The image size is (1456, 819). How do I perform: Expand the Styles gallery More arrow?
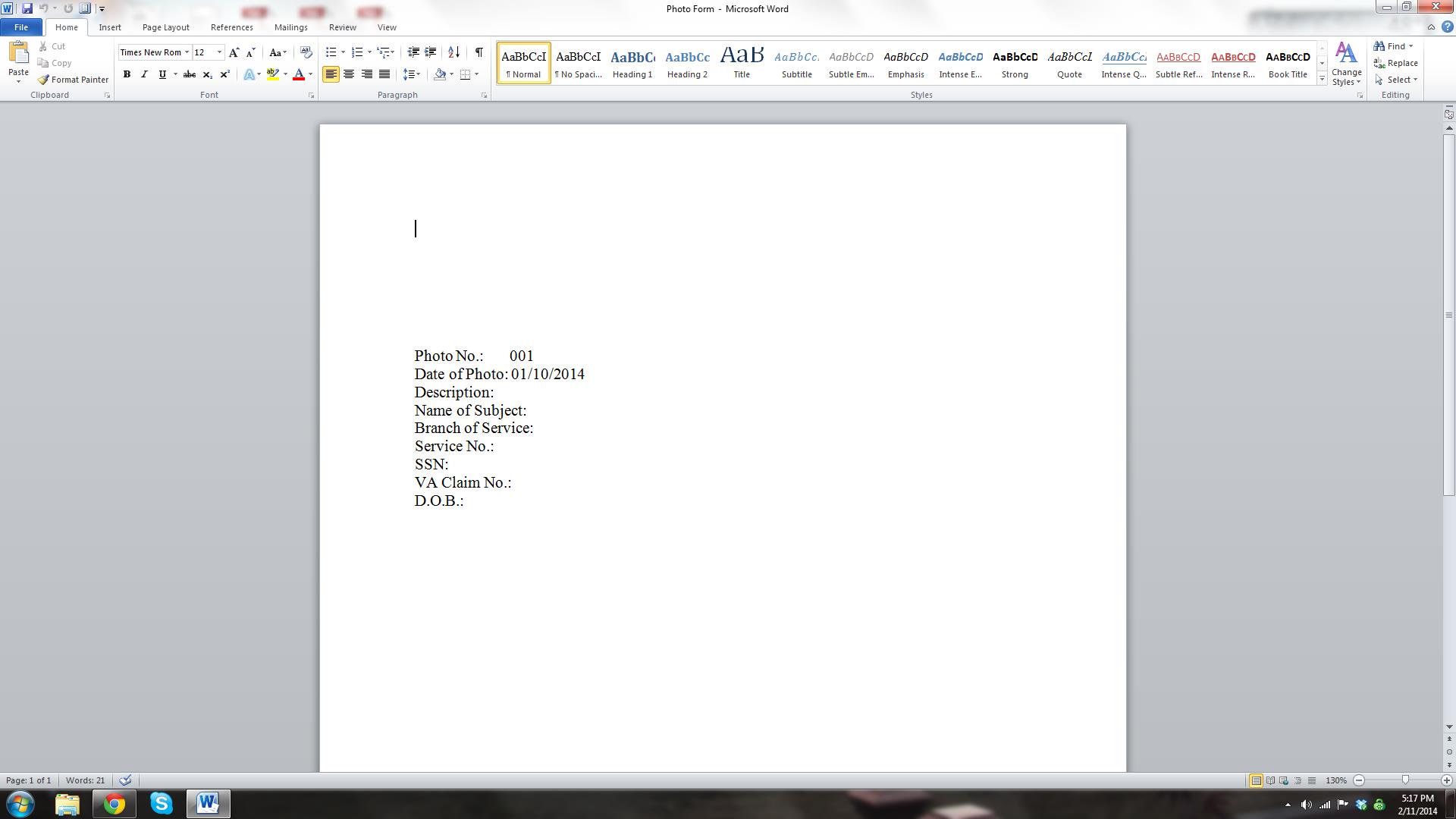click(x=1322, y=79)
